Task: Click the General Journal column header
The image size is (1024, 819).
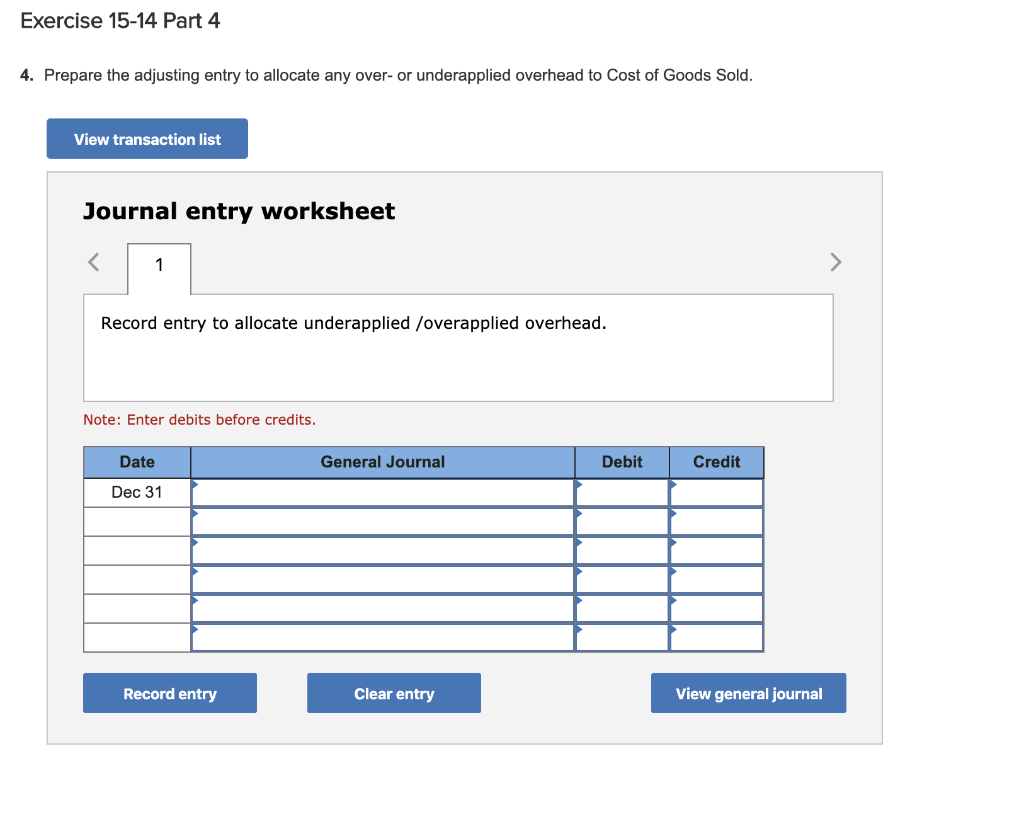Action: 383,462
